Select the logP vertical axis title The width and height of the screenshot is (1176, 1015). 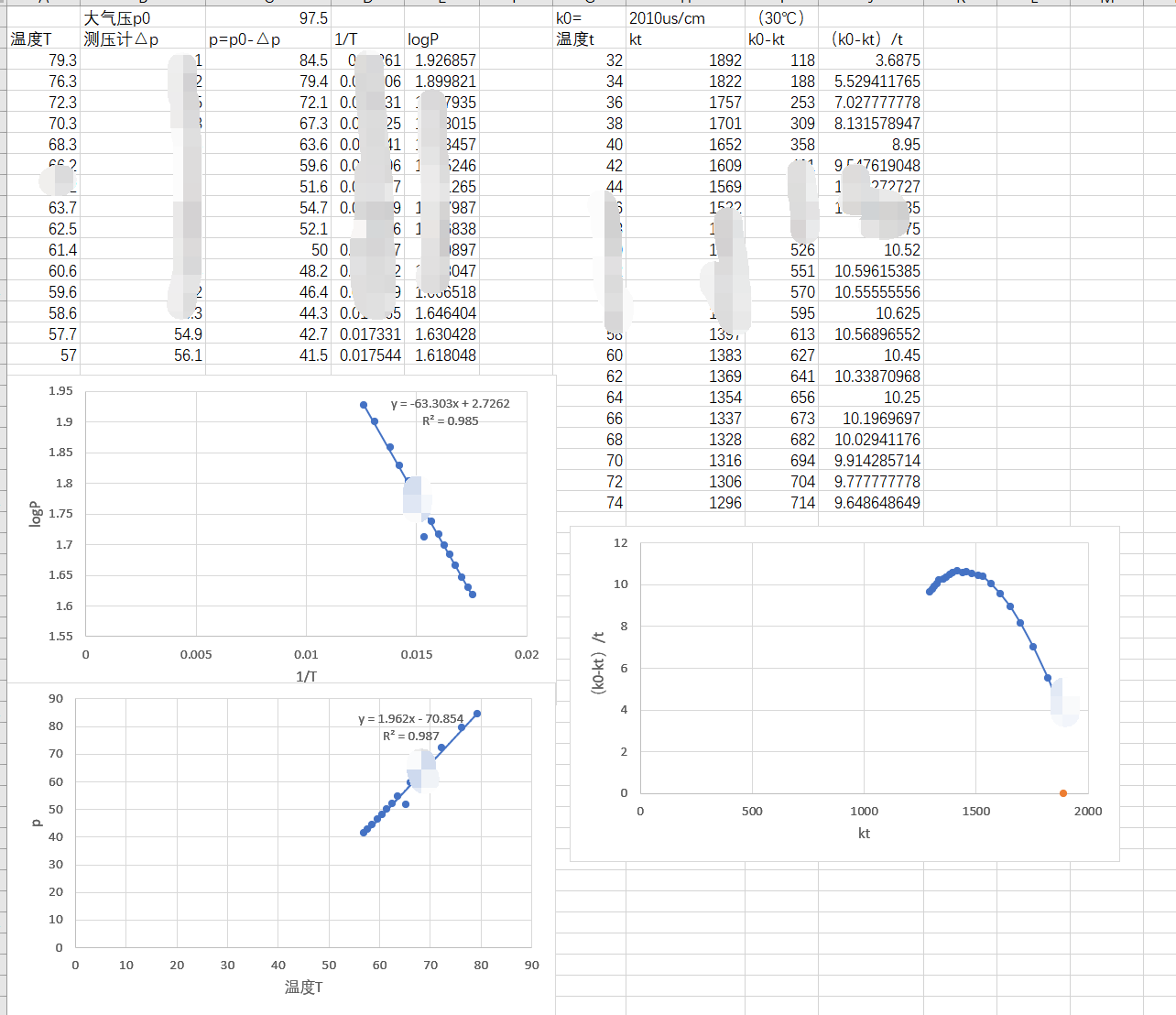pos(36,514)
